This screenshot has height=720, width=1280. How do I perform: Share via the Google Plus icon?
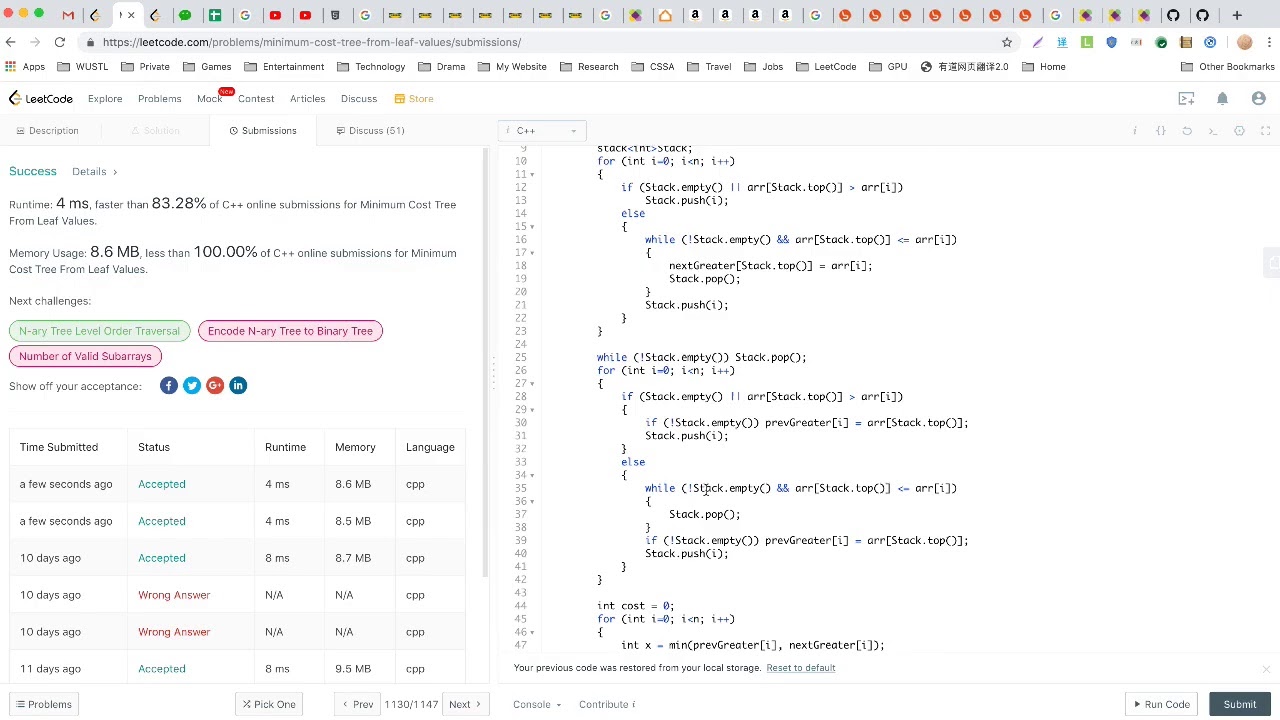(x=215, y=386)
